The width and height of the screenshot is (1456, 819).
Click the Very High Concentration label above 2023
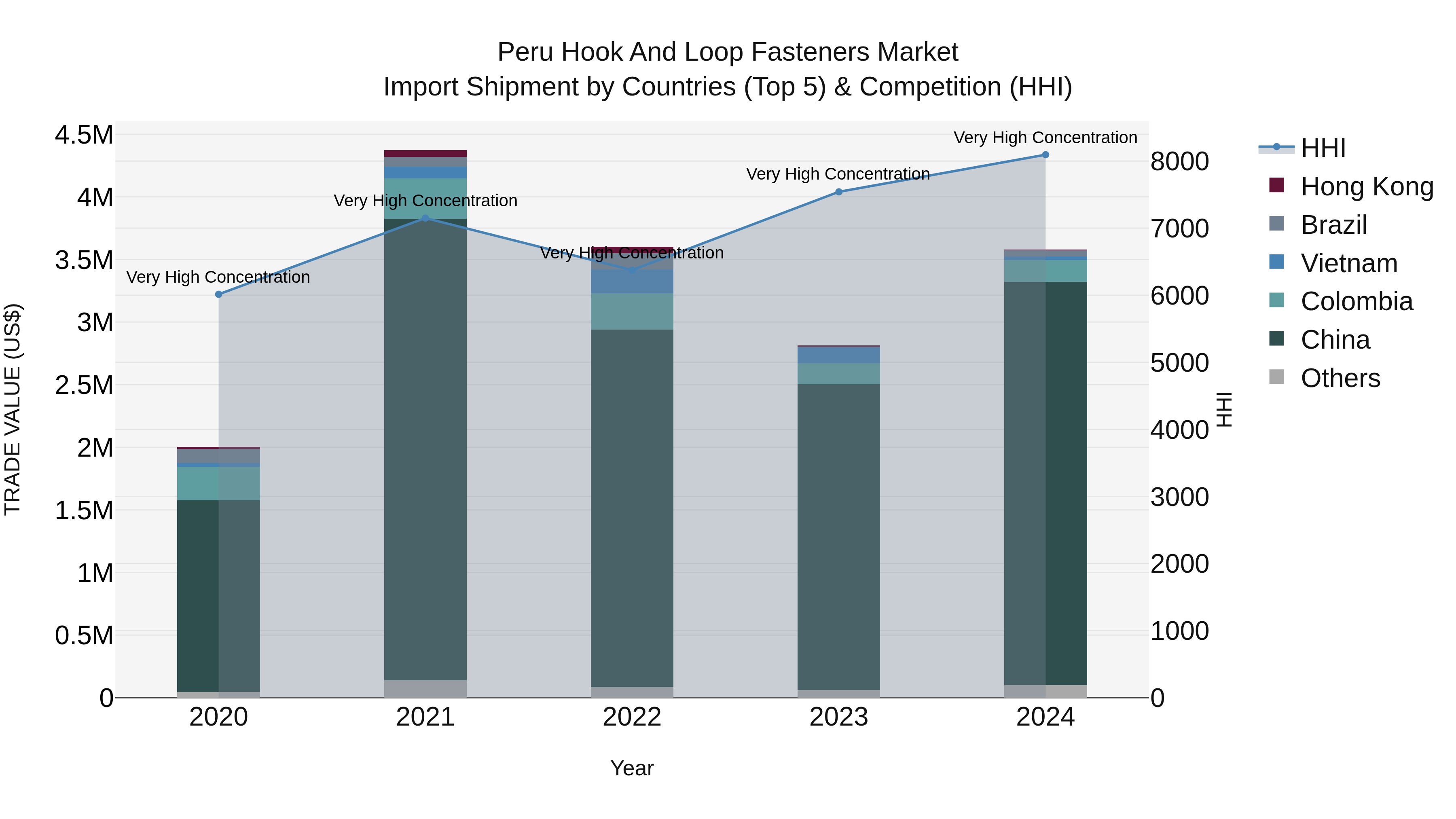(x=838, y=174)
